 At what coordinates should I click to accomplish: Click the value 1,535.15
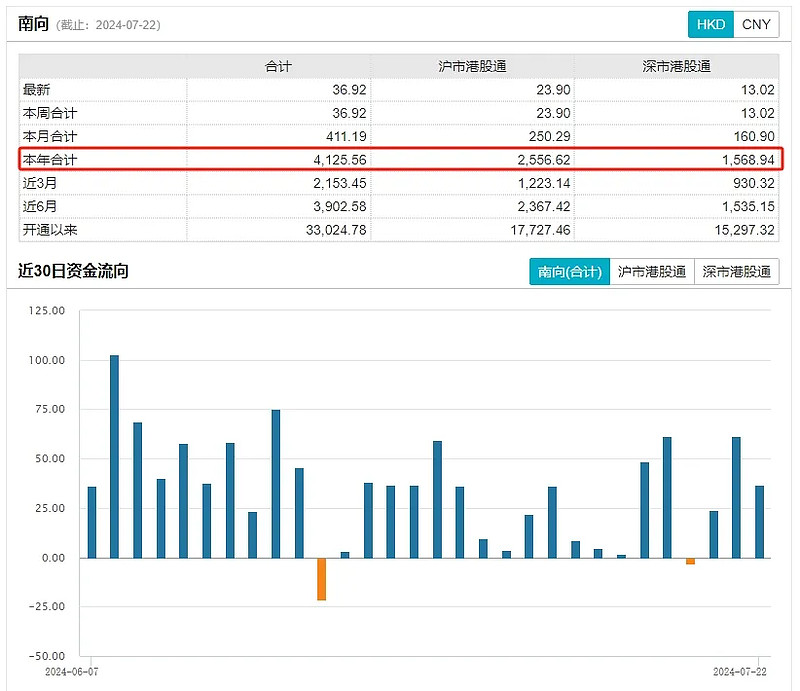click(748, 207)
